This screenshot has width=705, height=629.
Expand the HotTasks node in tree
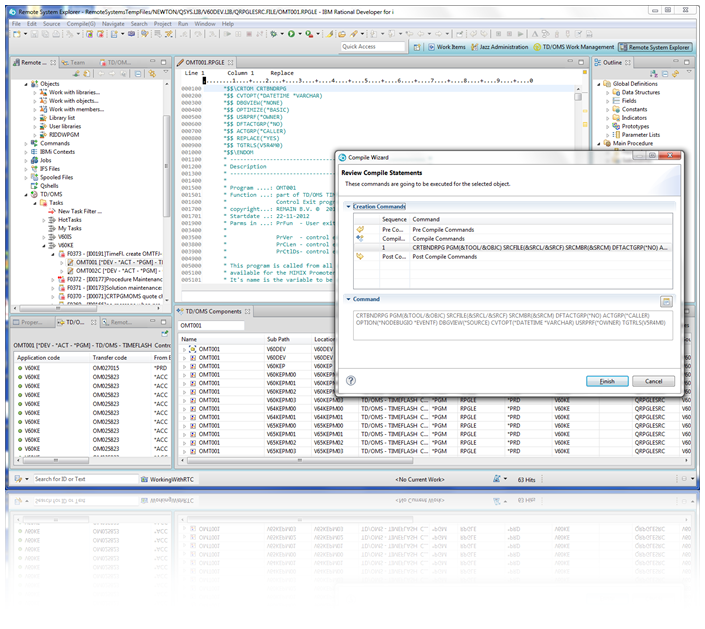[44, 220]
